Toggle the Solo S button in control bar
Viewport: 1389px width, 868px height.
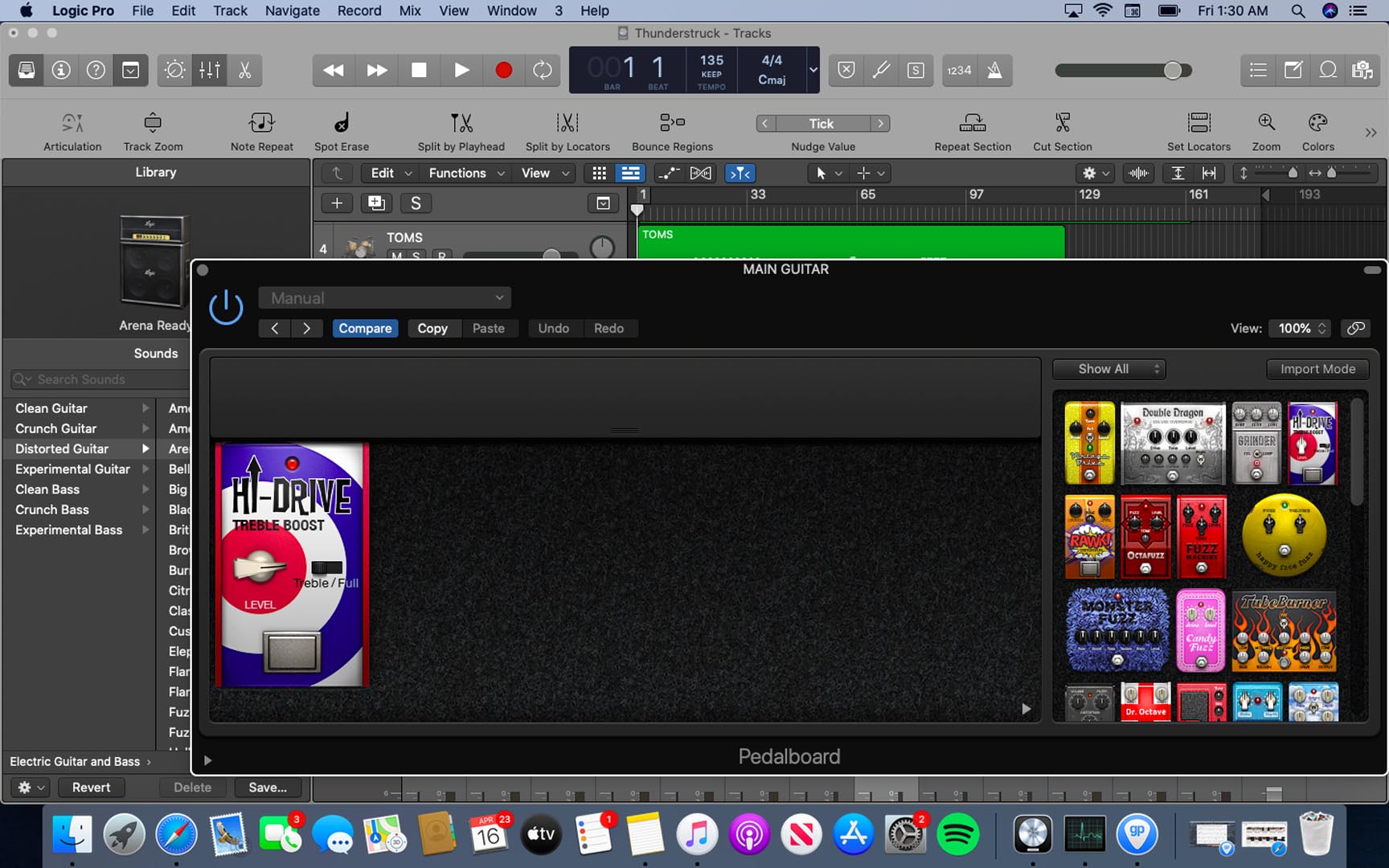[916, 70]
